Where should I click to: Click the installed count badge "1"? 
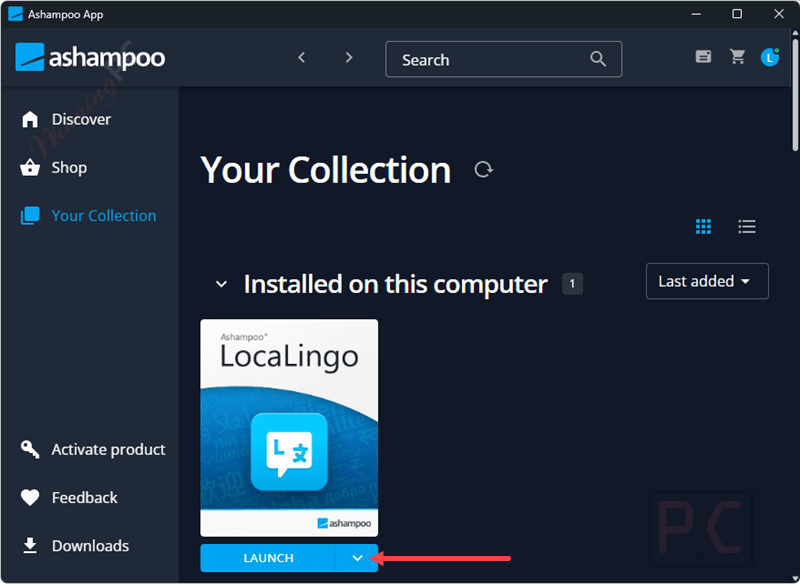(x=572, y=284)
